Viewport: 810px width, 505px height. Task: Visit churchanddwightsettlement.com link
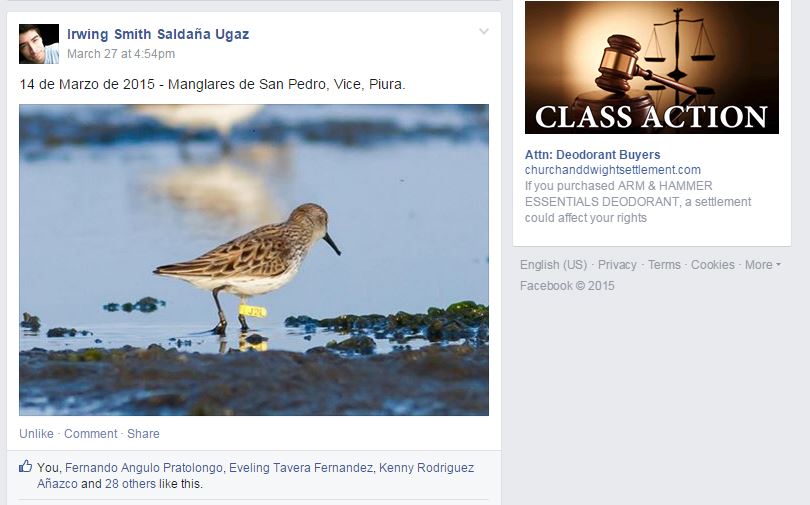613,170
